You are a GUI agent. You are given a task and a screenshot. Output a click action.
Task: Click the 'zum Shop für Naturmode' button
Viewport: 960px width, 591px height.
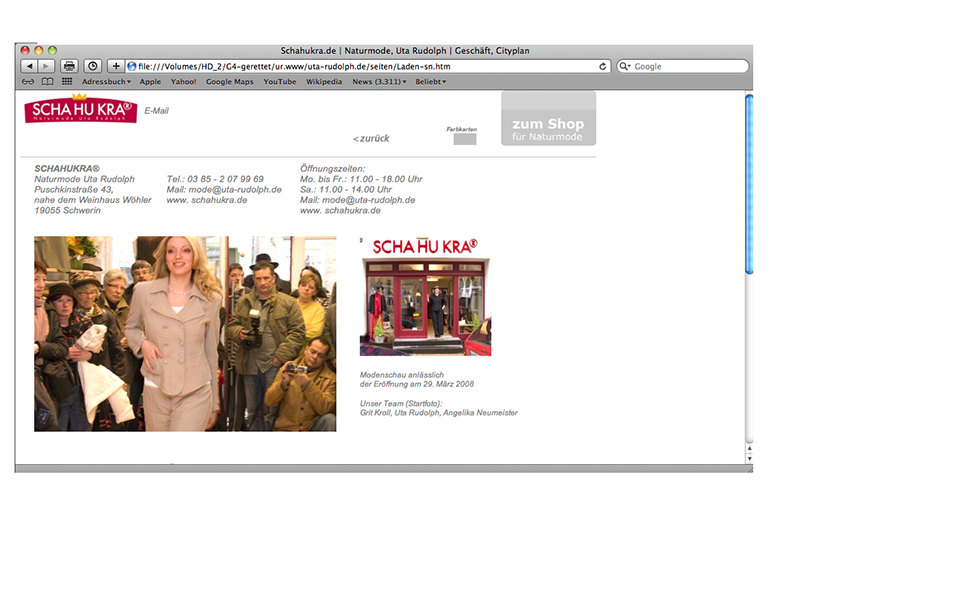(x=548, y=119)
